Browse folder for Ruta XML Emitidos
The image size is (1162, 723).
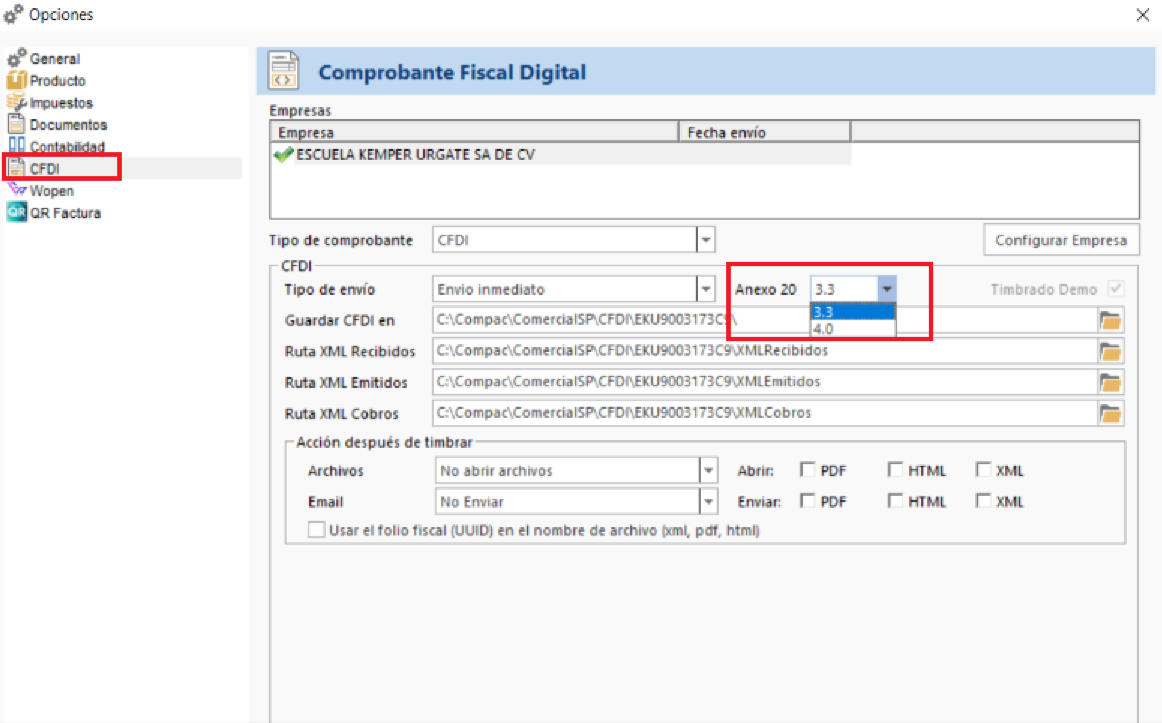1110,383
